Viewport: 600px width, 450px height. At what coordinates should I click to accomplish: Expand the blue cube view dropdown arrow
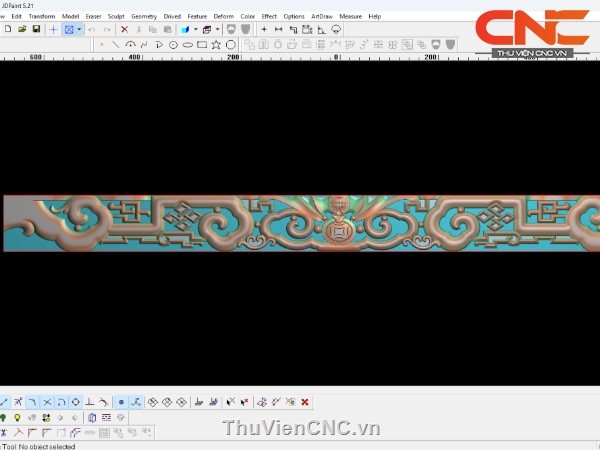point(196,29)
